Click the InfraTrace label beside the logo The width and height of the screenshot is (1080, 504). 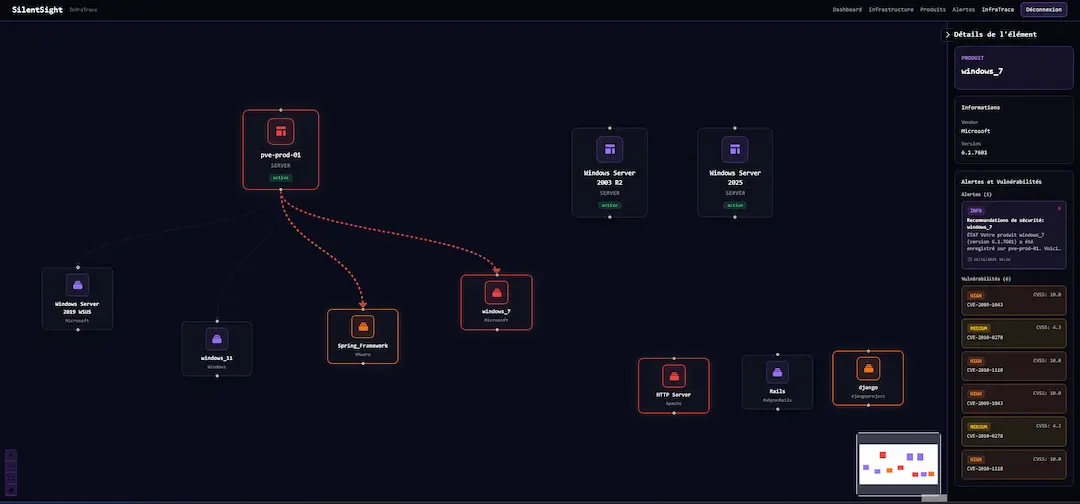coord(83,10)
